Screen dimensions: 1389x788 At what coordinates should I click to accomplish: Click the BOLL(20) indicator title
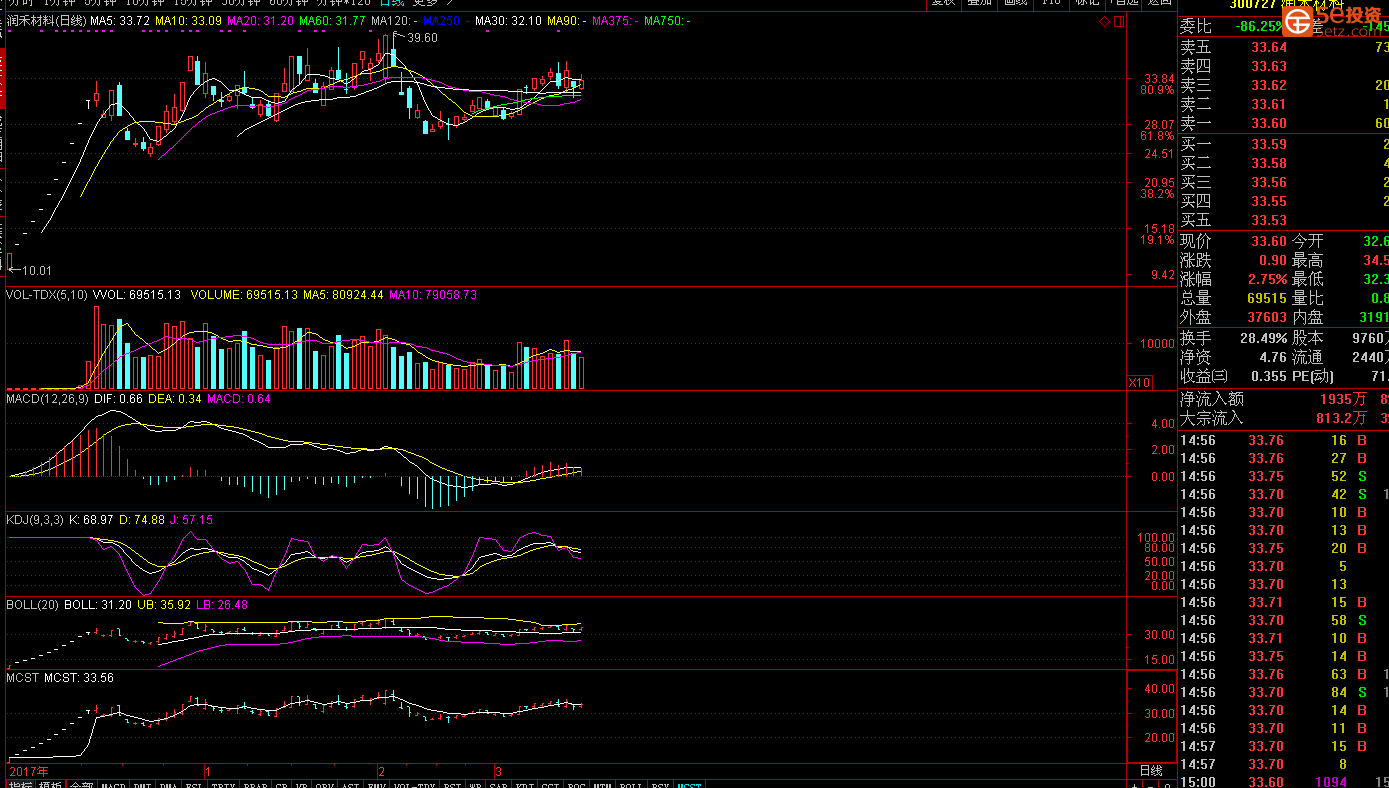point(33,605)
